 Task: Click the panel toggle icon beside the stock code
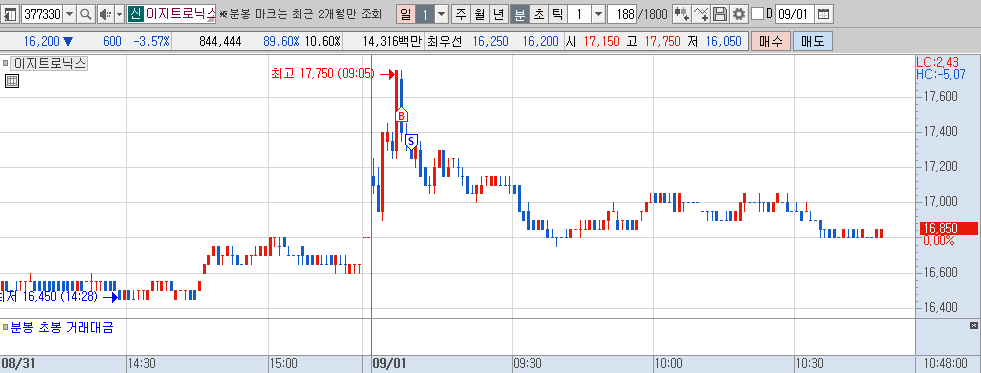11,13
